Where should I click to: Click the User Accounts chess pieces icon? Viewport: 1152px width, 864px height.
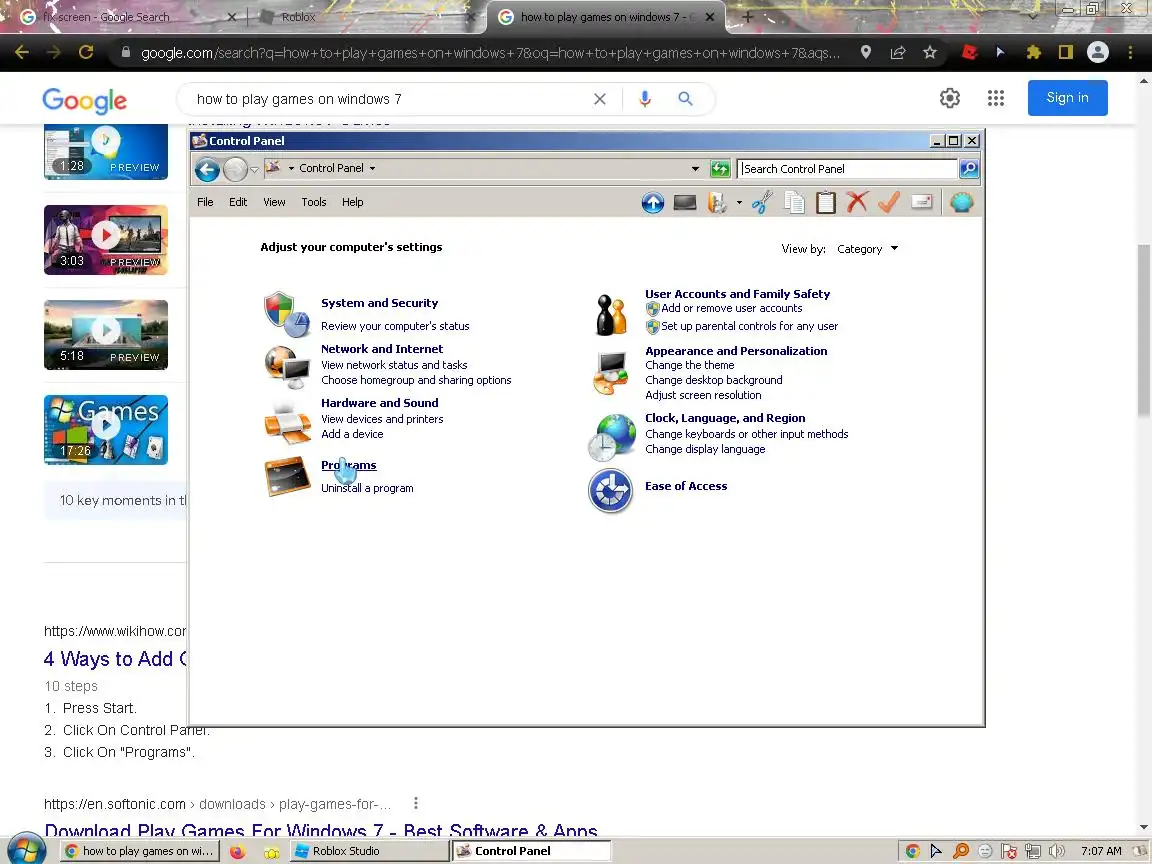coord(611,314)
